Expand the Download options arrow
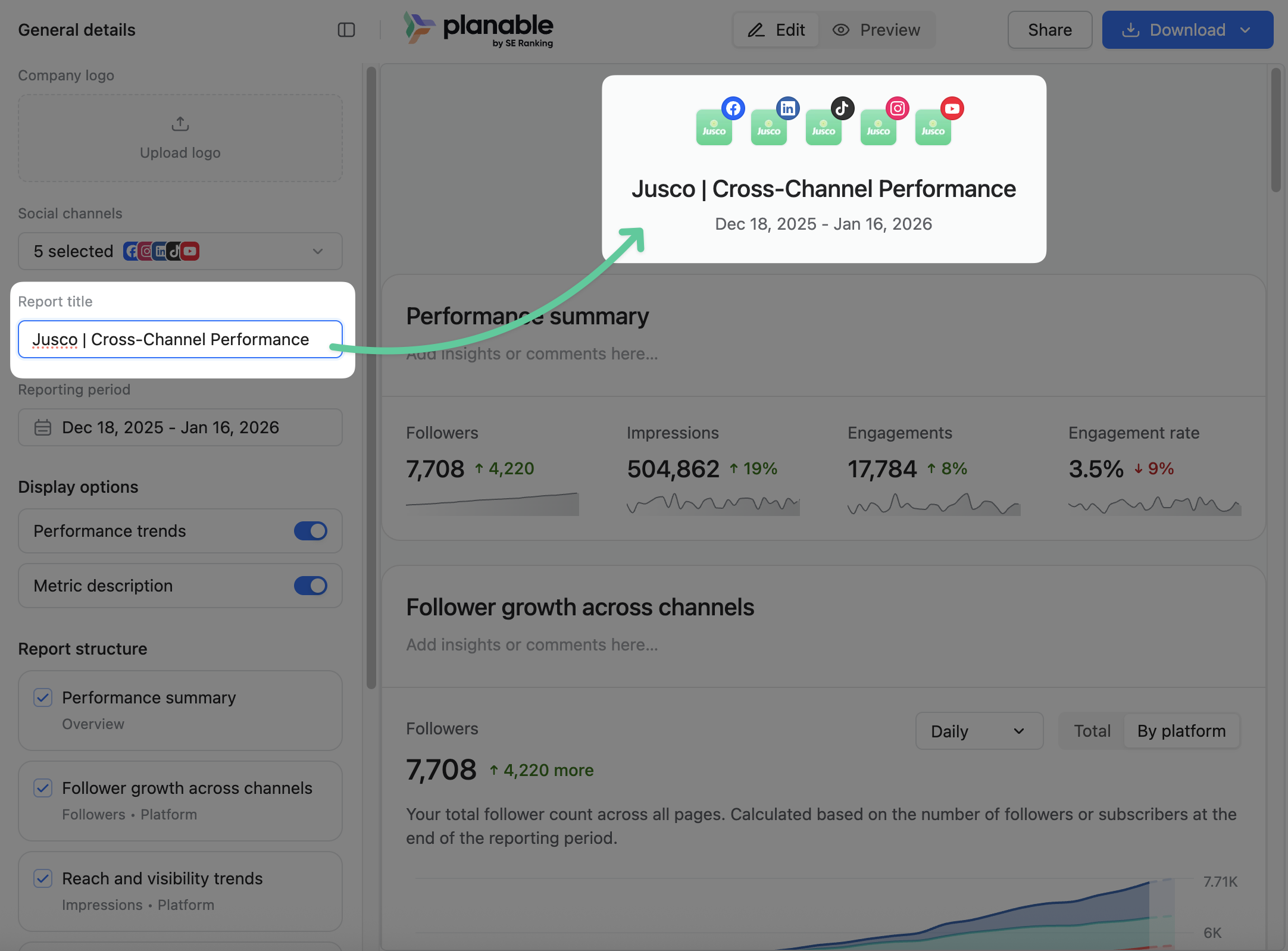 (x=1246, y=30)
